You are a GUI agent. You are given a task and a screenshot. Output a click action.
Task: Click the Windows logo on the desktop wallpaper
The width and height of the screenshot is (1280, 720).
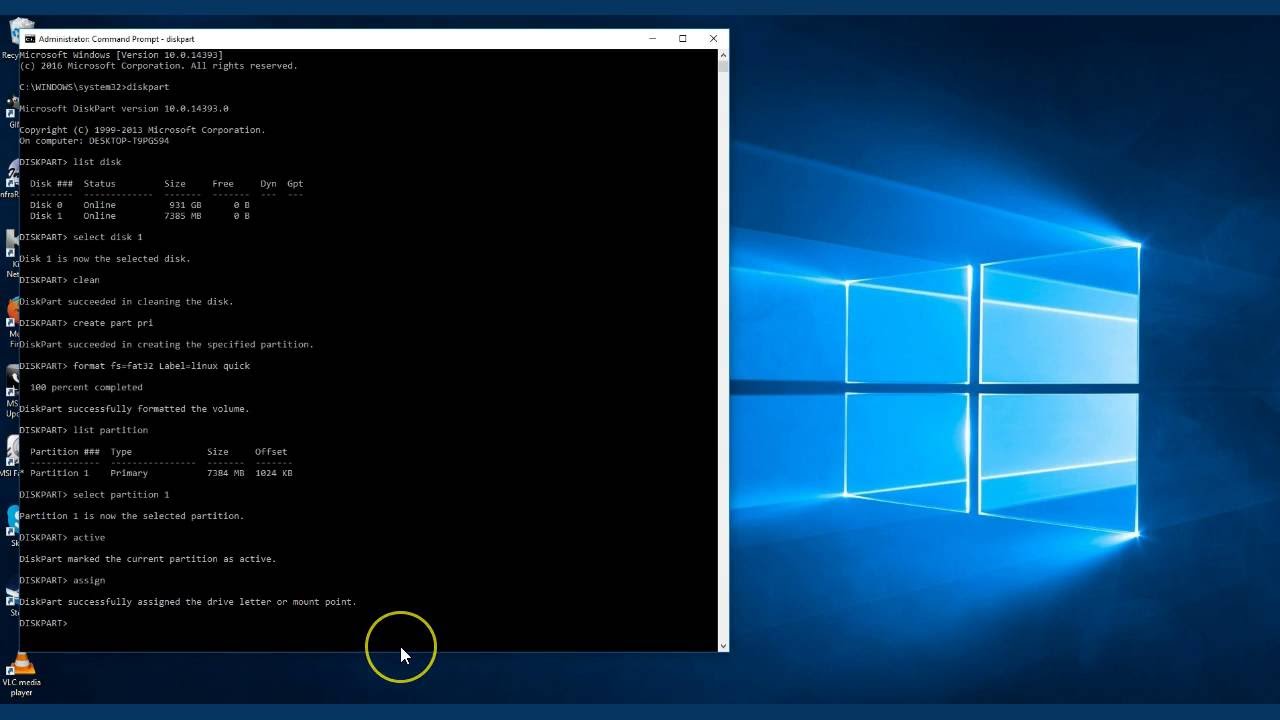[992, 389]
